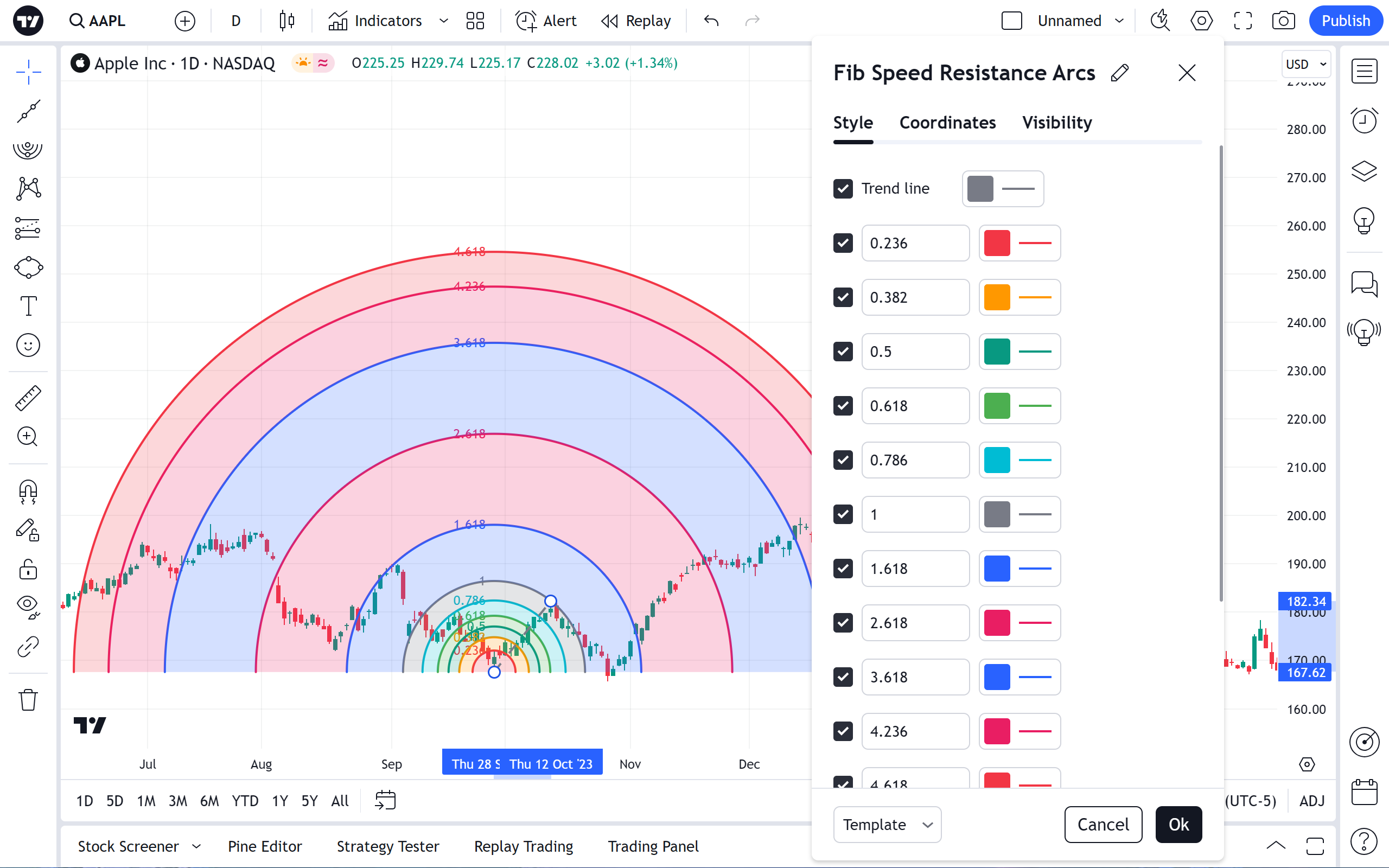Click the 1.618 level value field
This screenshot has width=1389, height=868.
tap(915, 569)
